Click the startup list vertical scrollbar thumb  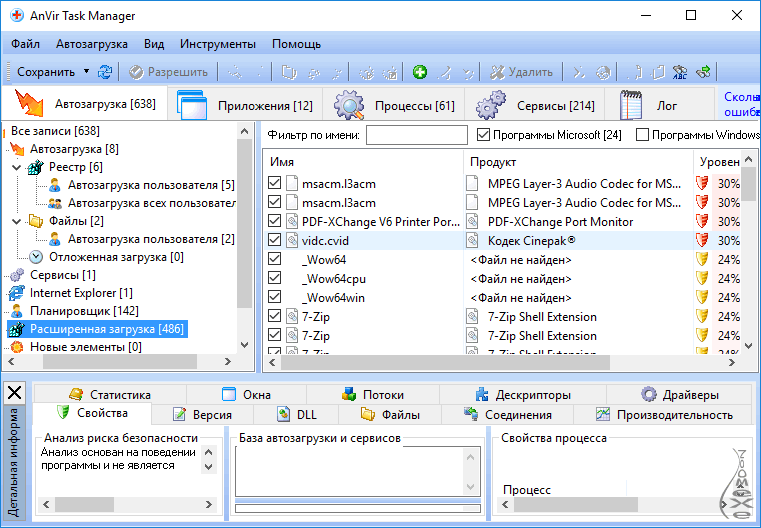pos(748,183)
